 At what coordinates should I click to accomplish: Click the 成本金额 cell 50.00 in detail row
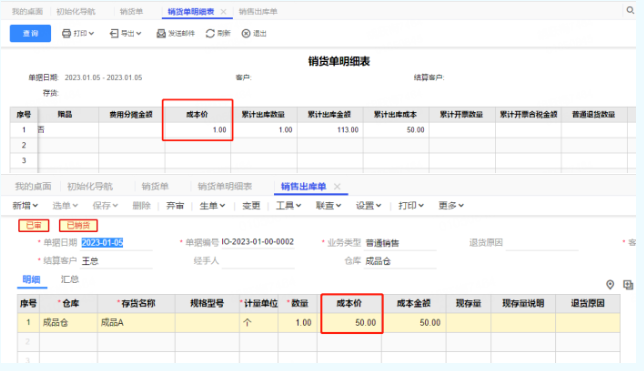[414, 323]
